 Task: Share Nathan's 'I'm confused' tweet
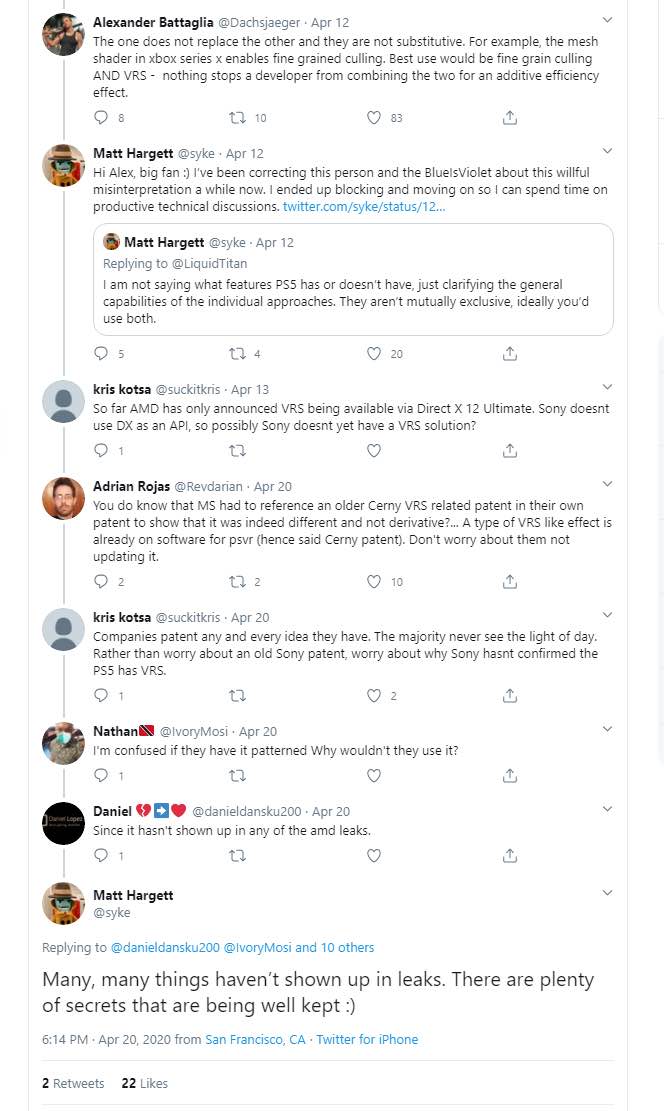(510, 775)
